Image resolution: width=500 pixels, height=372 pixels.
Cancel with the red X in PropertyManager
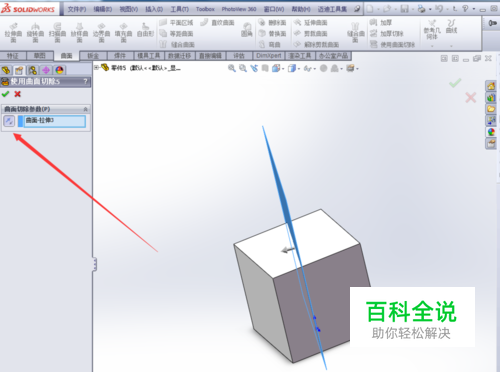click(17, 94)
